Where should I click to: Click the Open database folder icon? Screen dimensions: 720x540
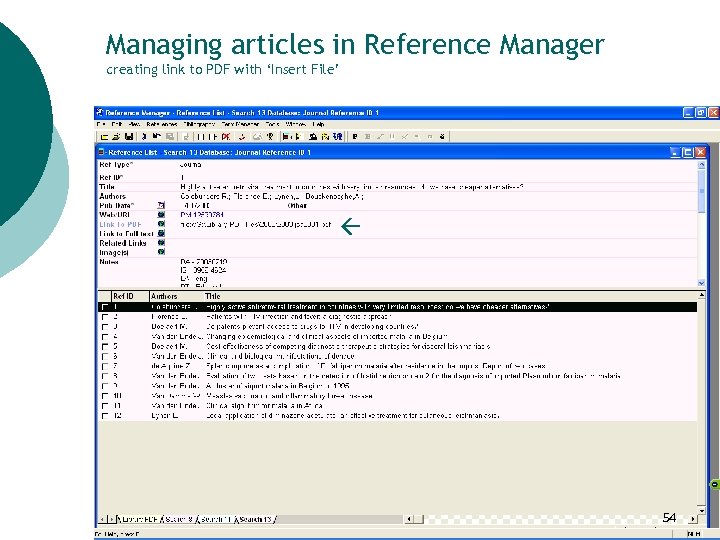[116, 136]
